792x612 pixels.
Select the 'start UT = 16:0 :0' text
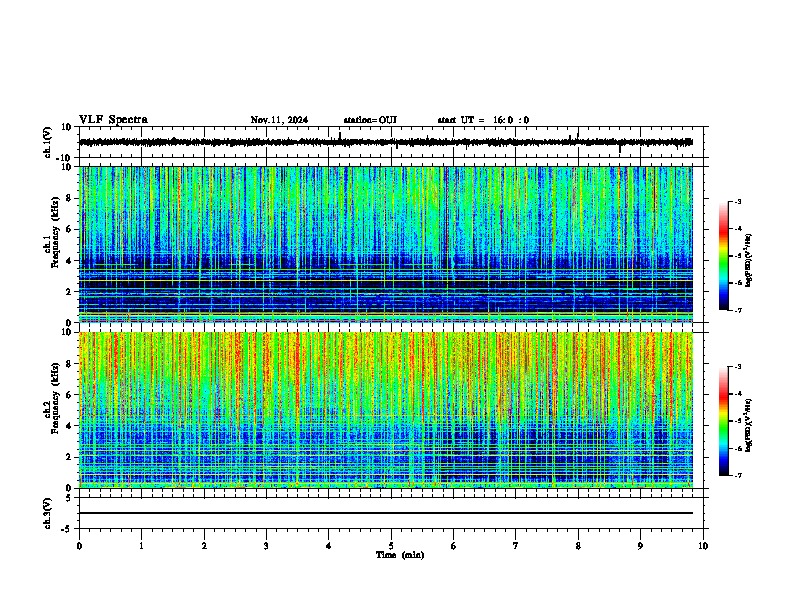[483, 120]
